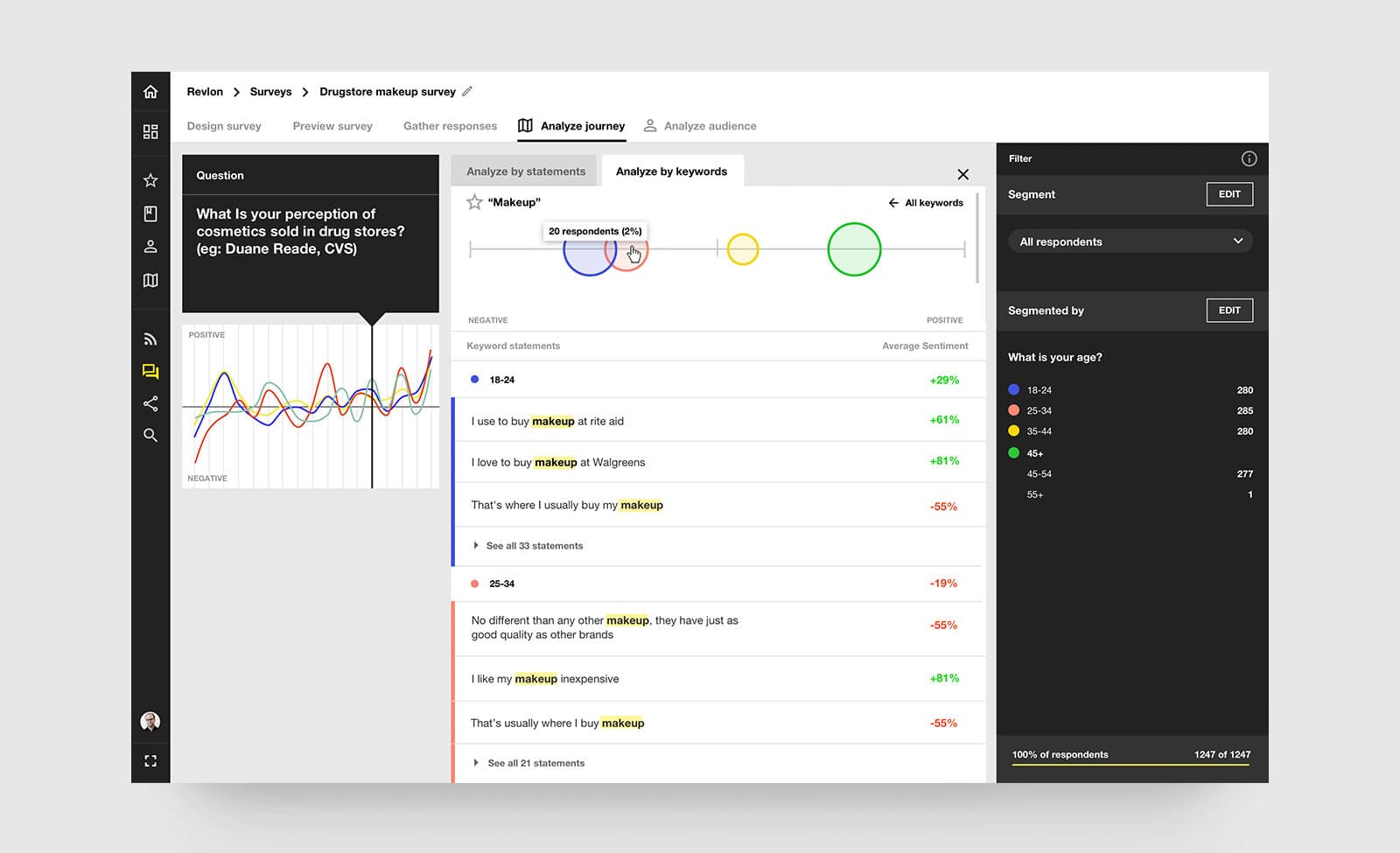Select Analyze journey tab
Viewport: 1400px width, 853px height.
571,126
